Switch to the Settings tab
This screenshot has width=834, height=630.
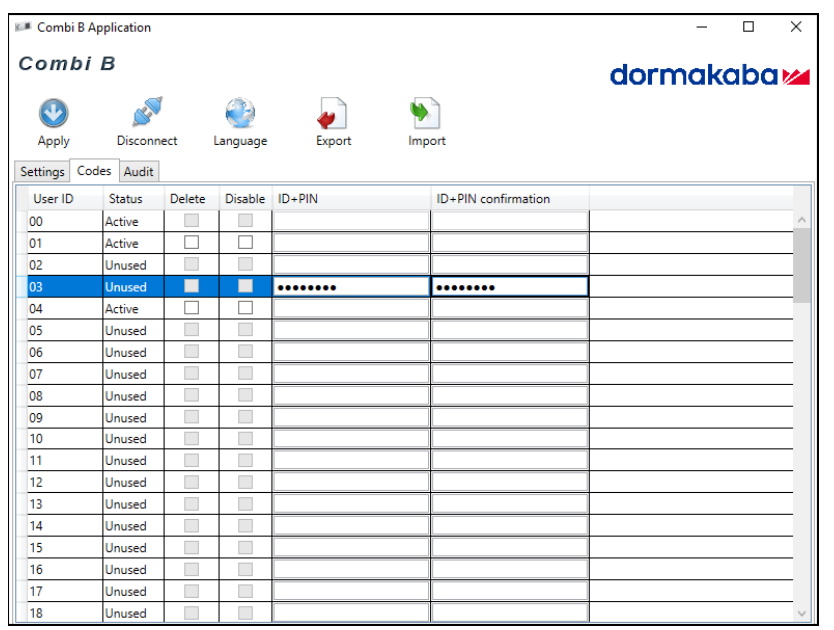[x=42, y=172]
